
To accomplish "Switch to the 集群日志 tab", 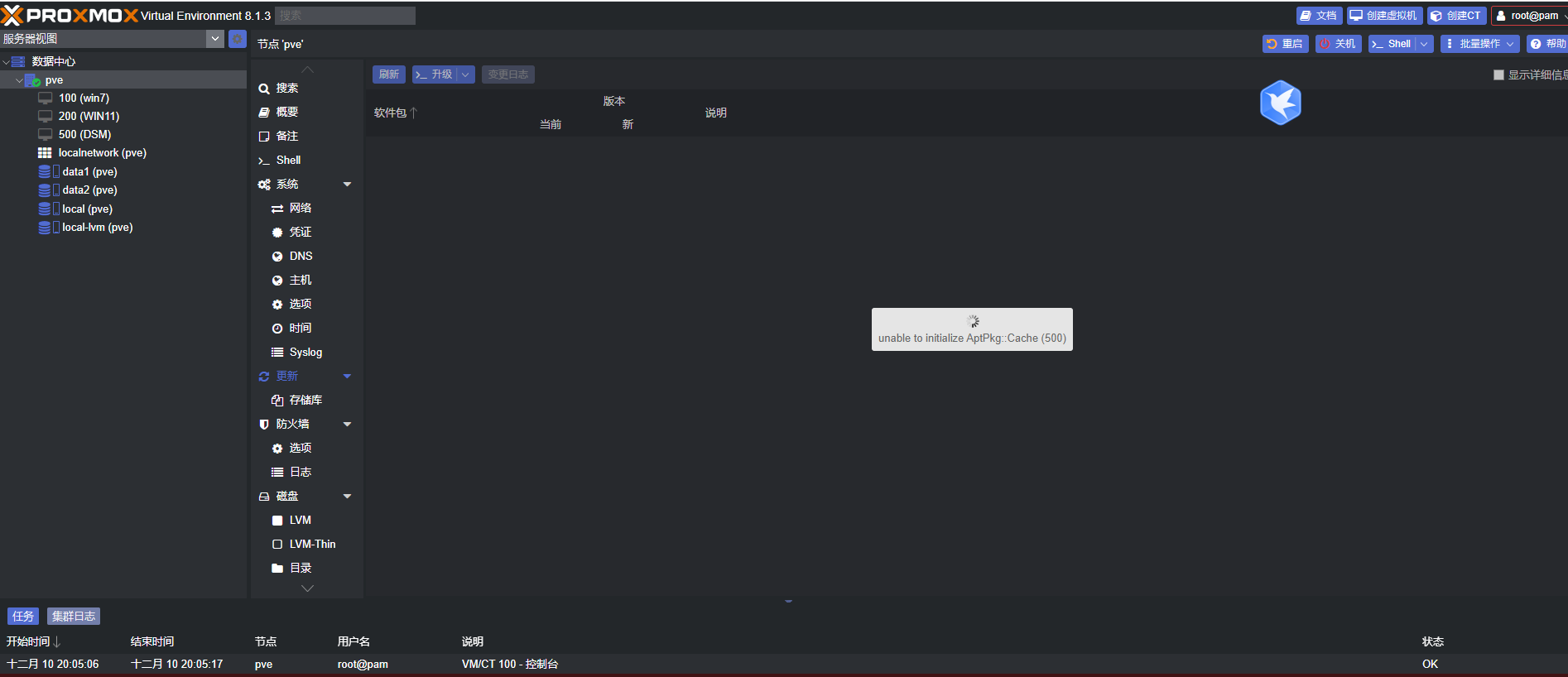I will 74,616.
